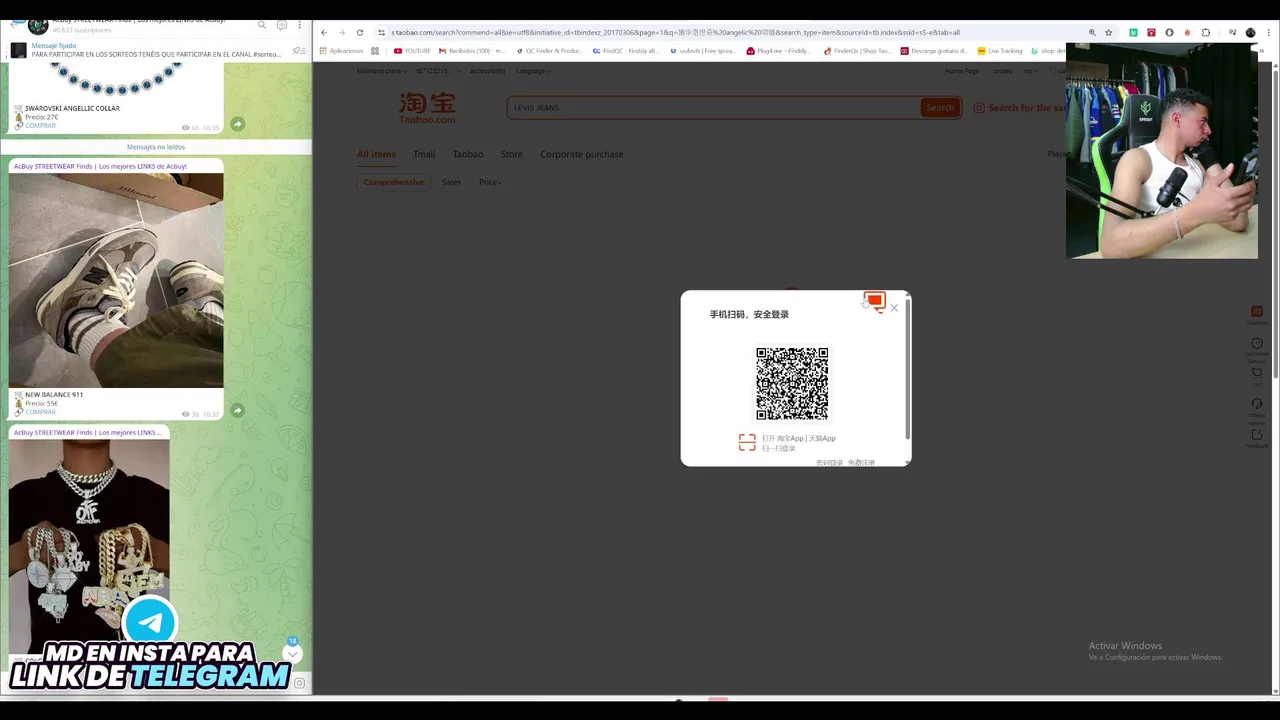Select the Taobao tab
Viewport: 1280px width, 720px height.
pos(468,154)
